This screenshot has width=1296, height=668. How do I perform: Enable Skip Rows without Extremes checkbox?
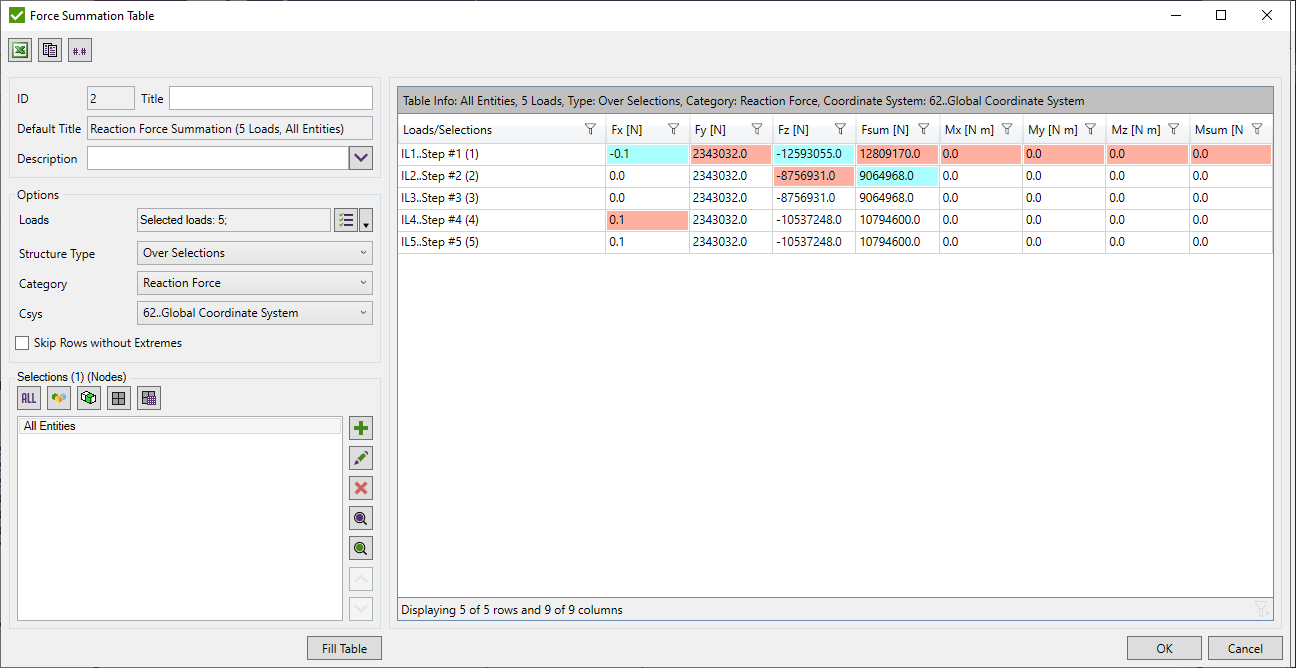(23, 343)
